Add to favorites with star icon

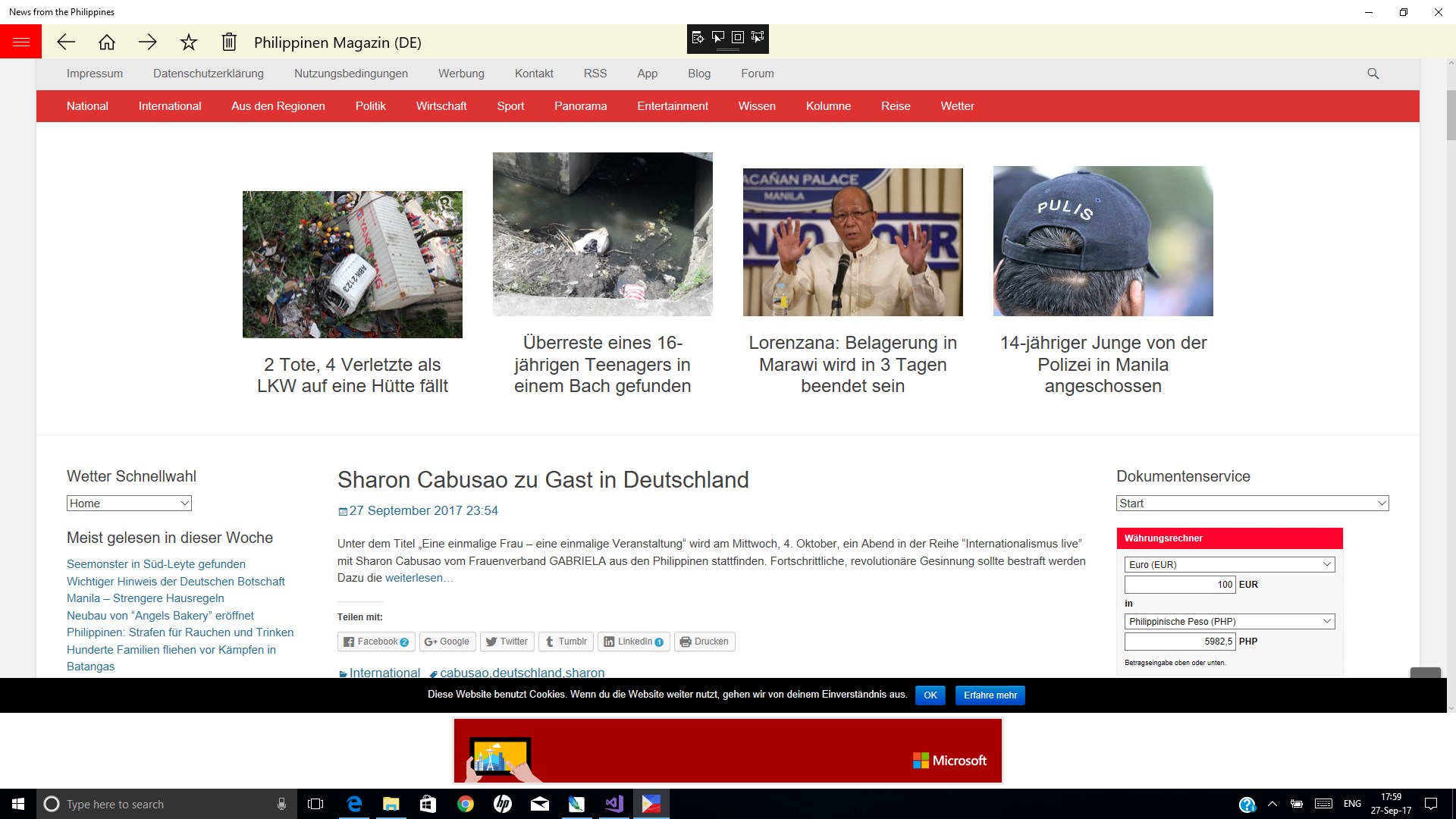click(189, 42)
